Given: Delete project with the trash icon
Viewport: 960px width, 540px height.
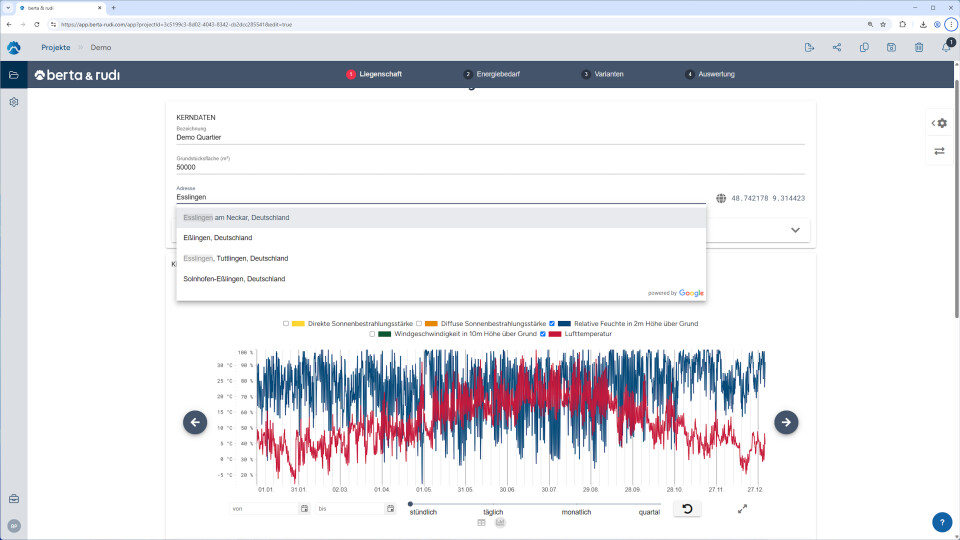Looking at the screenshot, I should click(x=918, y=47).
